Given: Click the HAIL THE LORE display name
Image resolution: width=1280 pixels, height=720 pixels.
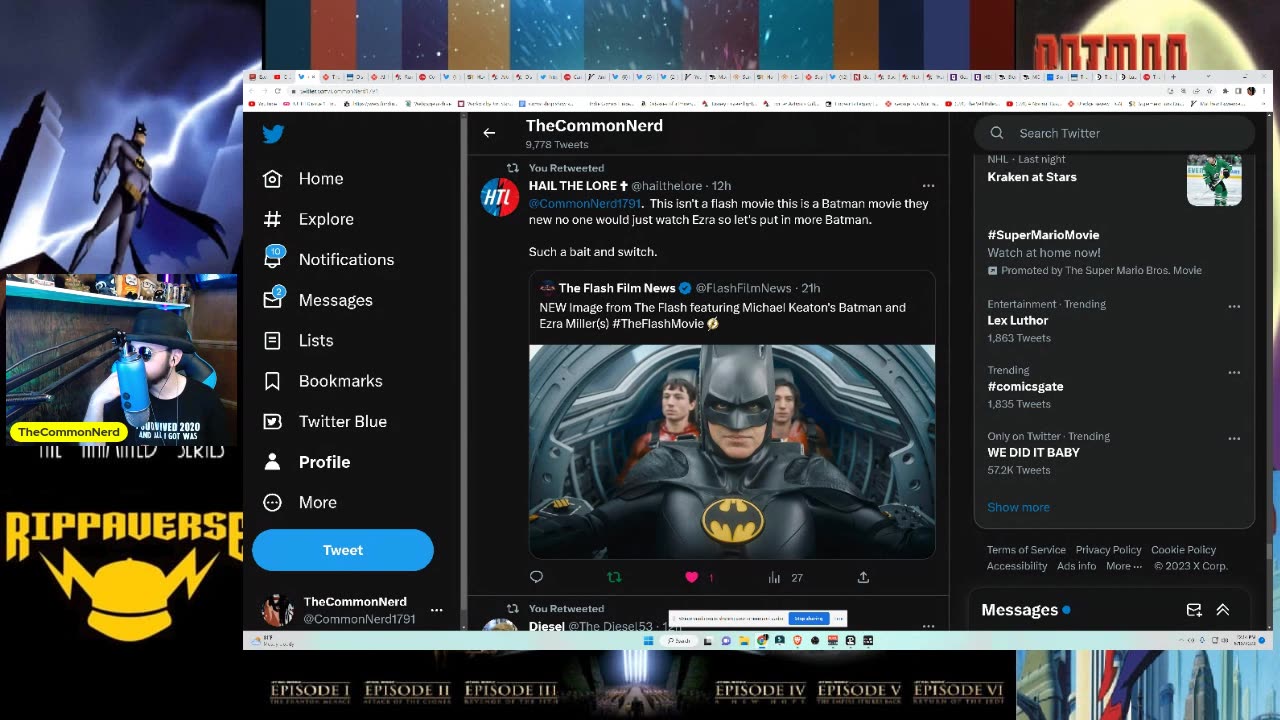Looking at the screenshot, I should [573, 186].
